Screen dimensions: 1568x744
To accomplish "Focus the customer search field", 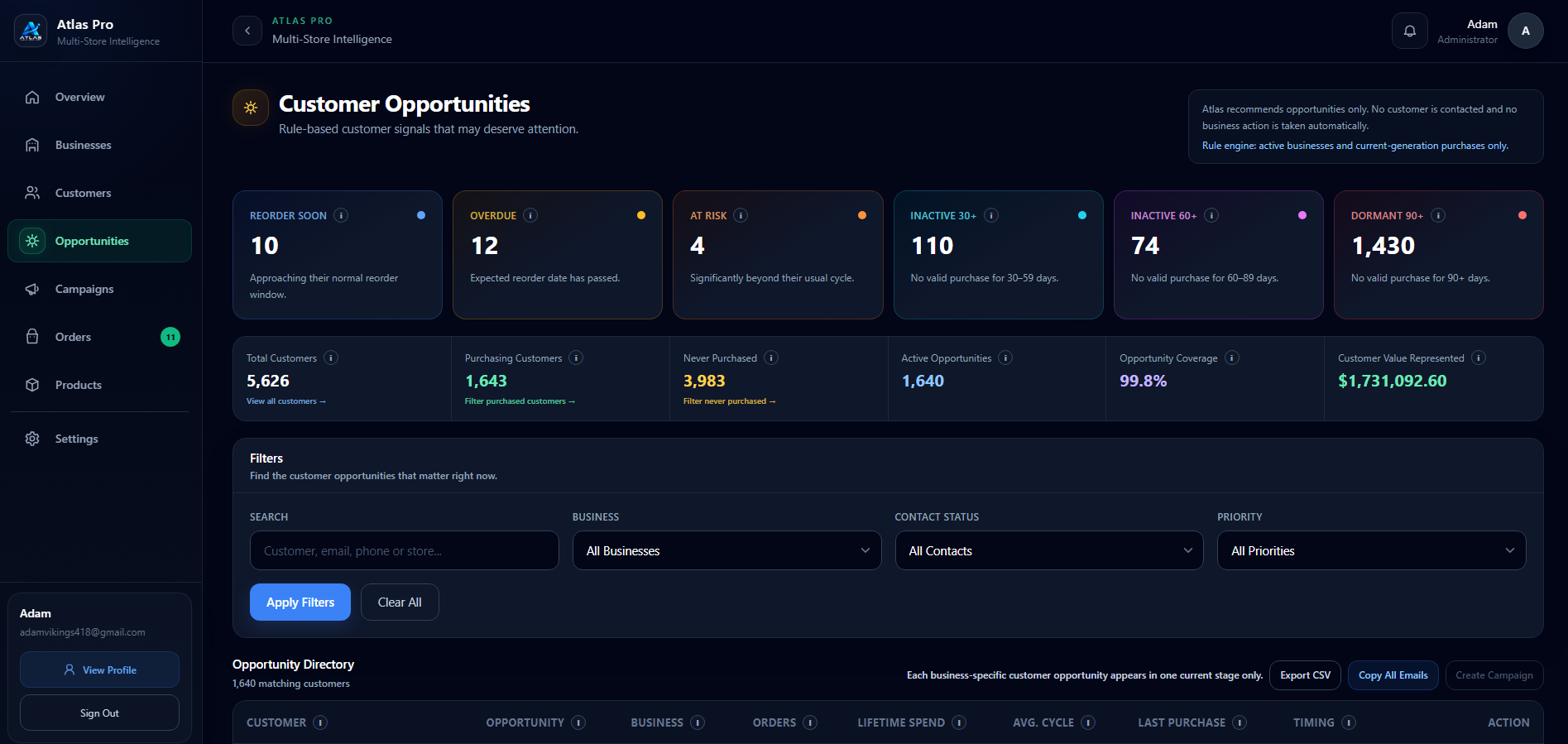I will click(x=405, y=550).
